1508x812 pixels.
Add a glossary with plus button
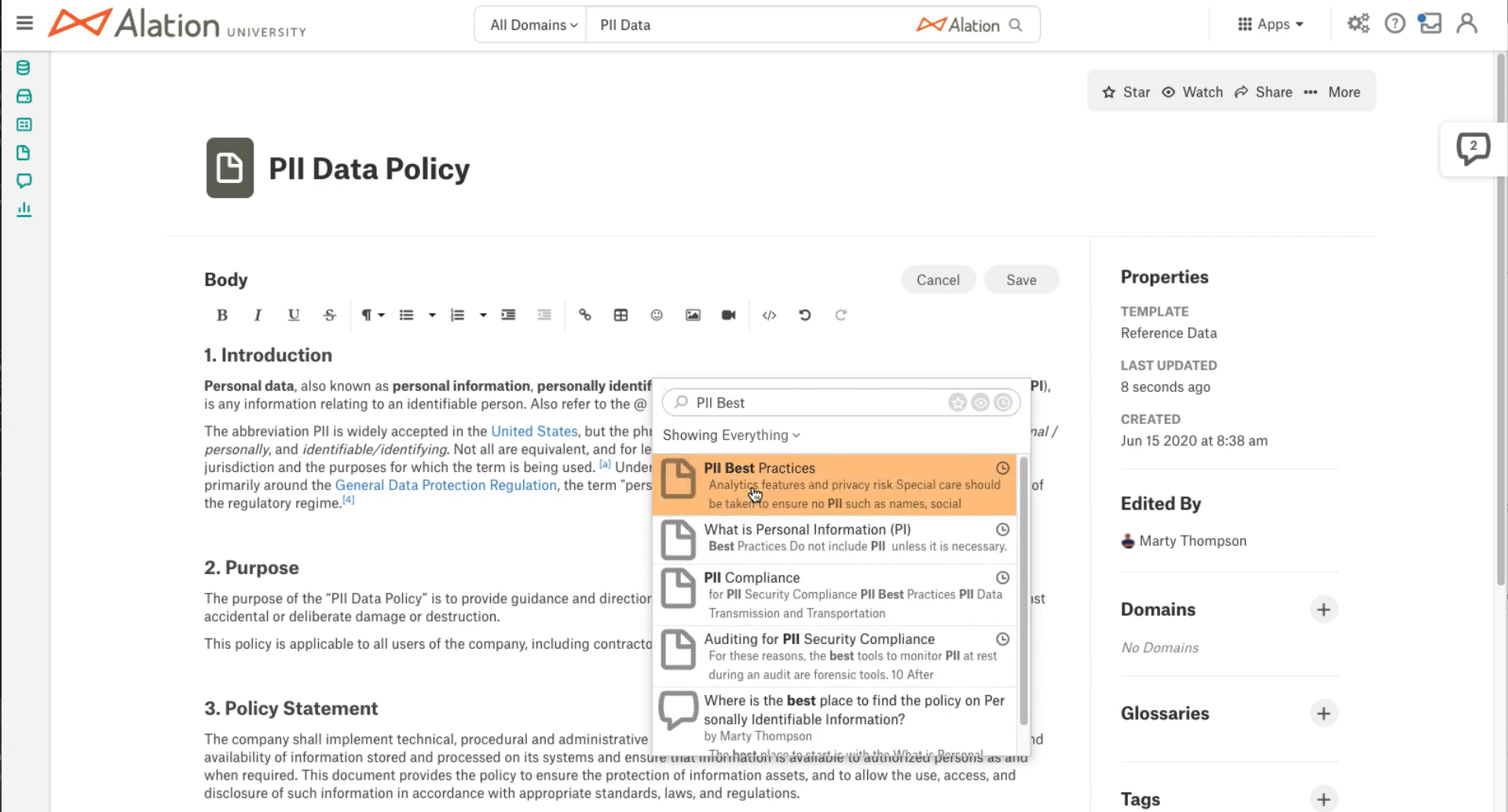pos(1323,713)
